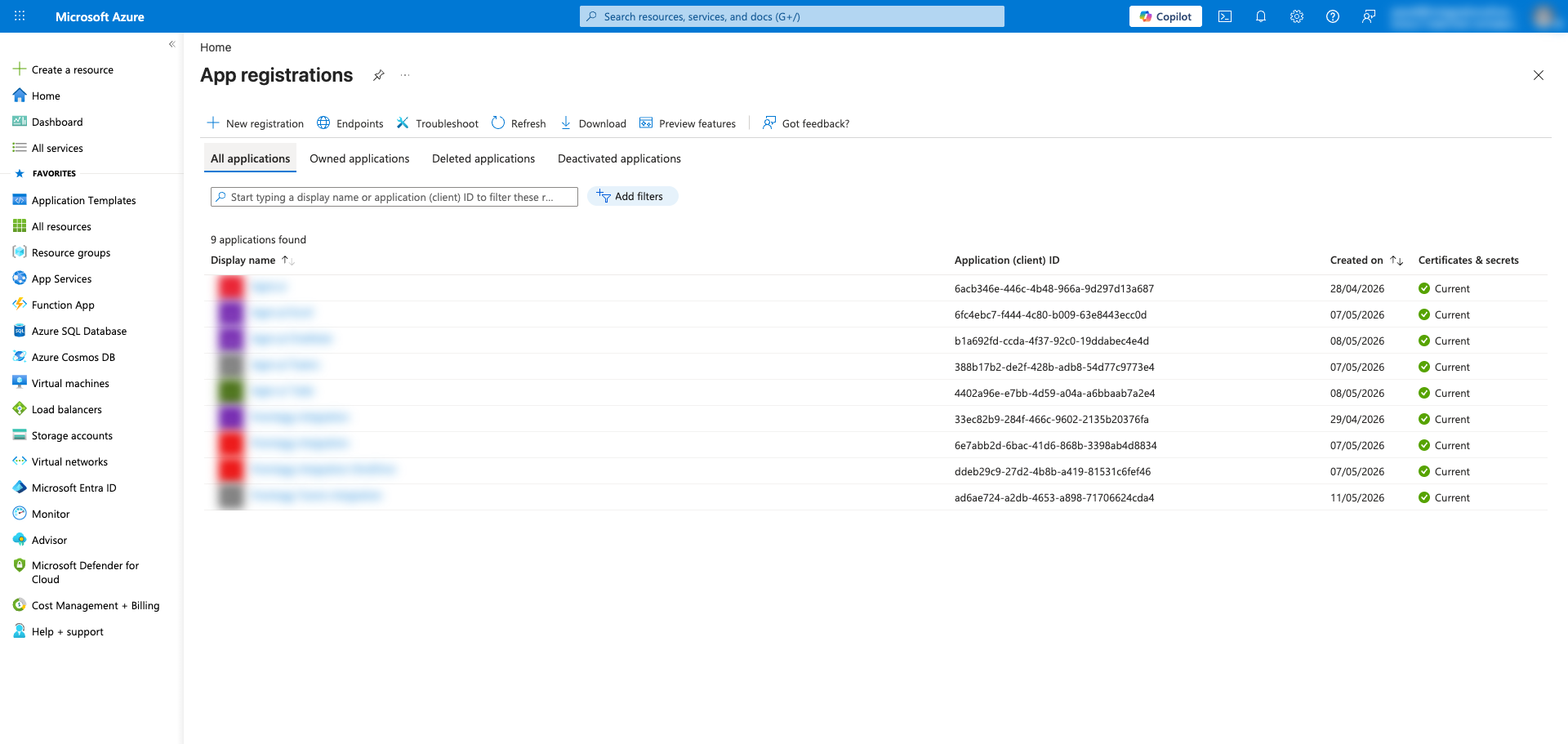Open Storage accounts favorite
The height and width of the screenshot is (744, 1568).
coord(72,435)
